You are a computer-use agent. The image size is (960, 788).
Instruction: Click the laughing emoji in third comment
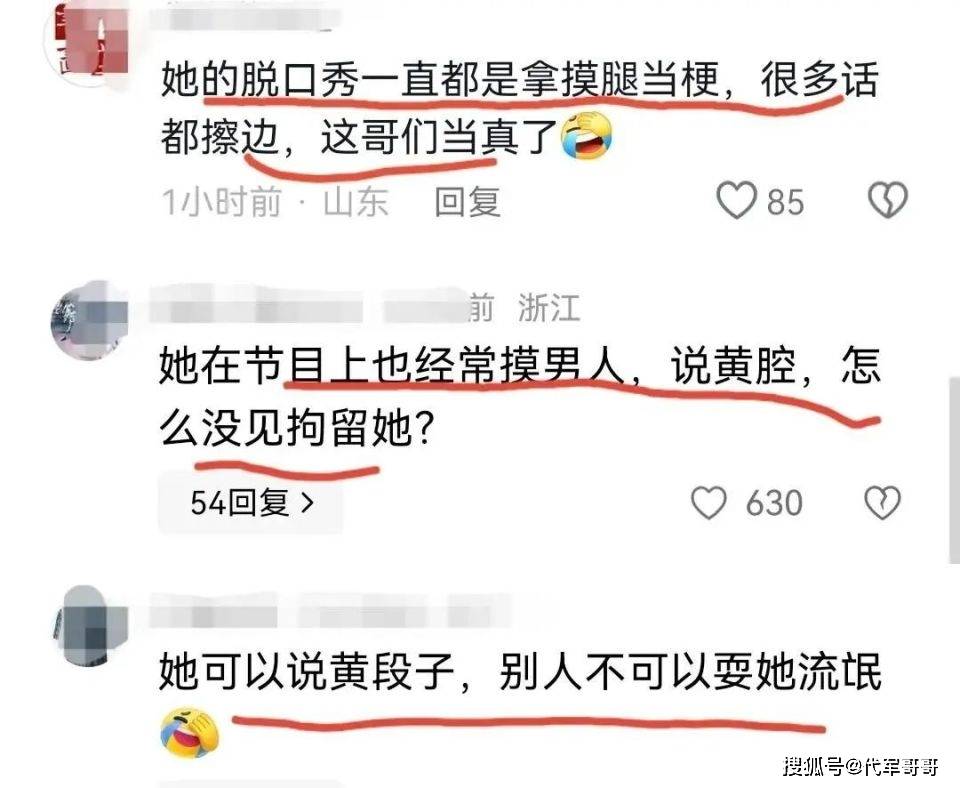189,733
